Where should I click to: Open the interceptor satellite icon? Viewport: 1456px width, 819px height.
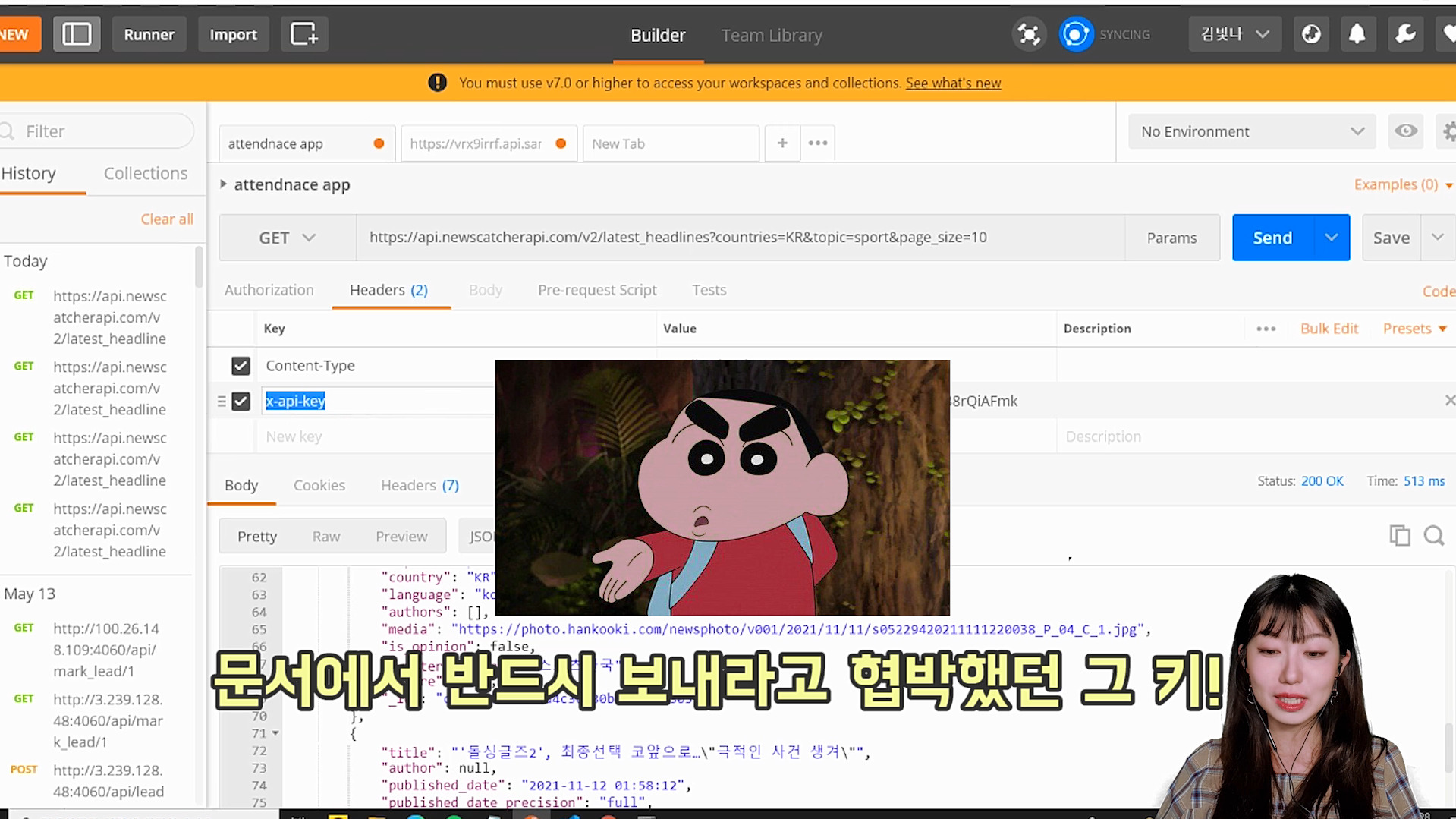pos(1029,34)
